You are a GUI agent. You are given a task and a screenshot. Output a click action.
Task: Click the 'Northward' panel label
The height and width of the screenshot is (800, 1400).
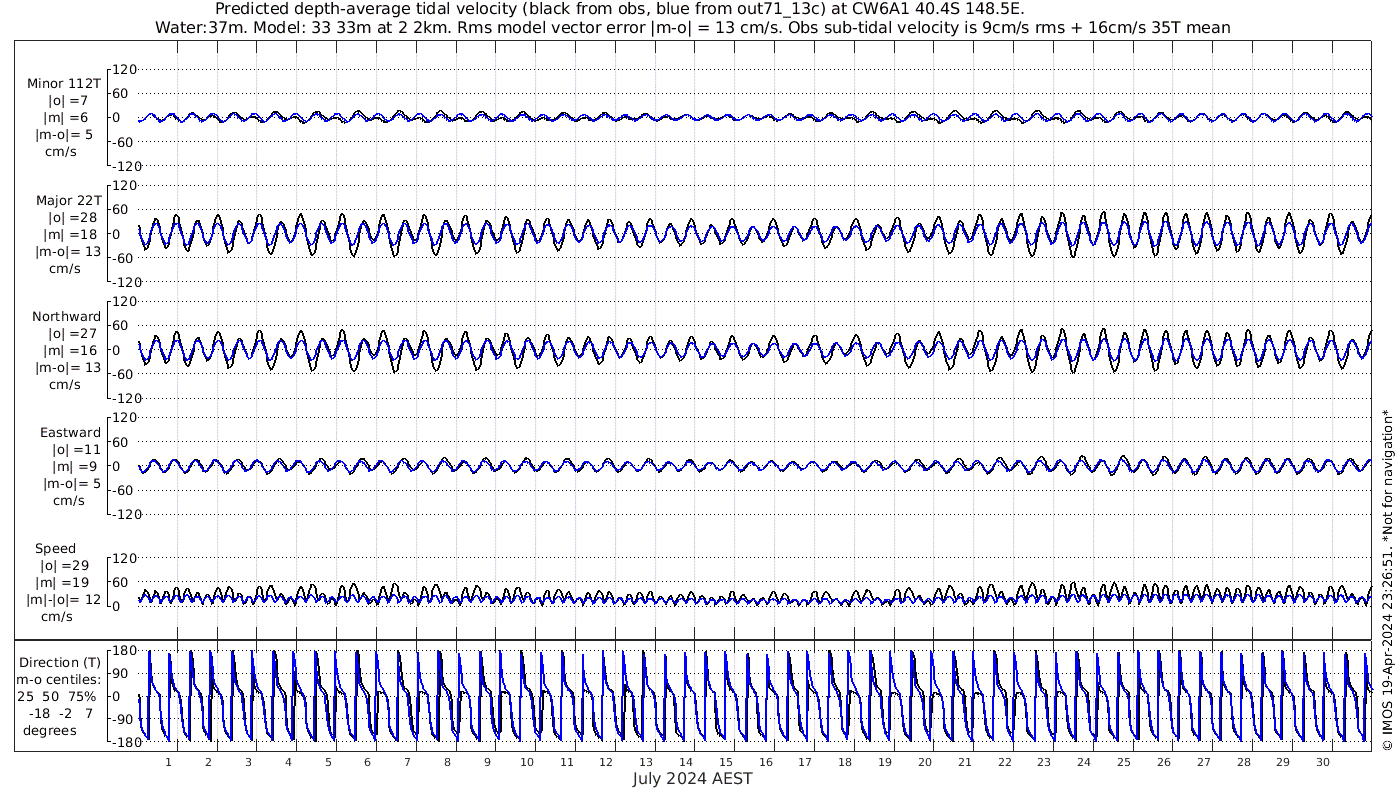pyautogui.click(x=66, y=316)
